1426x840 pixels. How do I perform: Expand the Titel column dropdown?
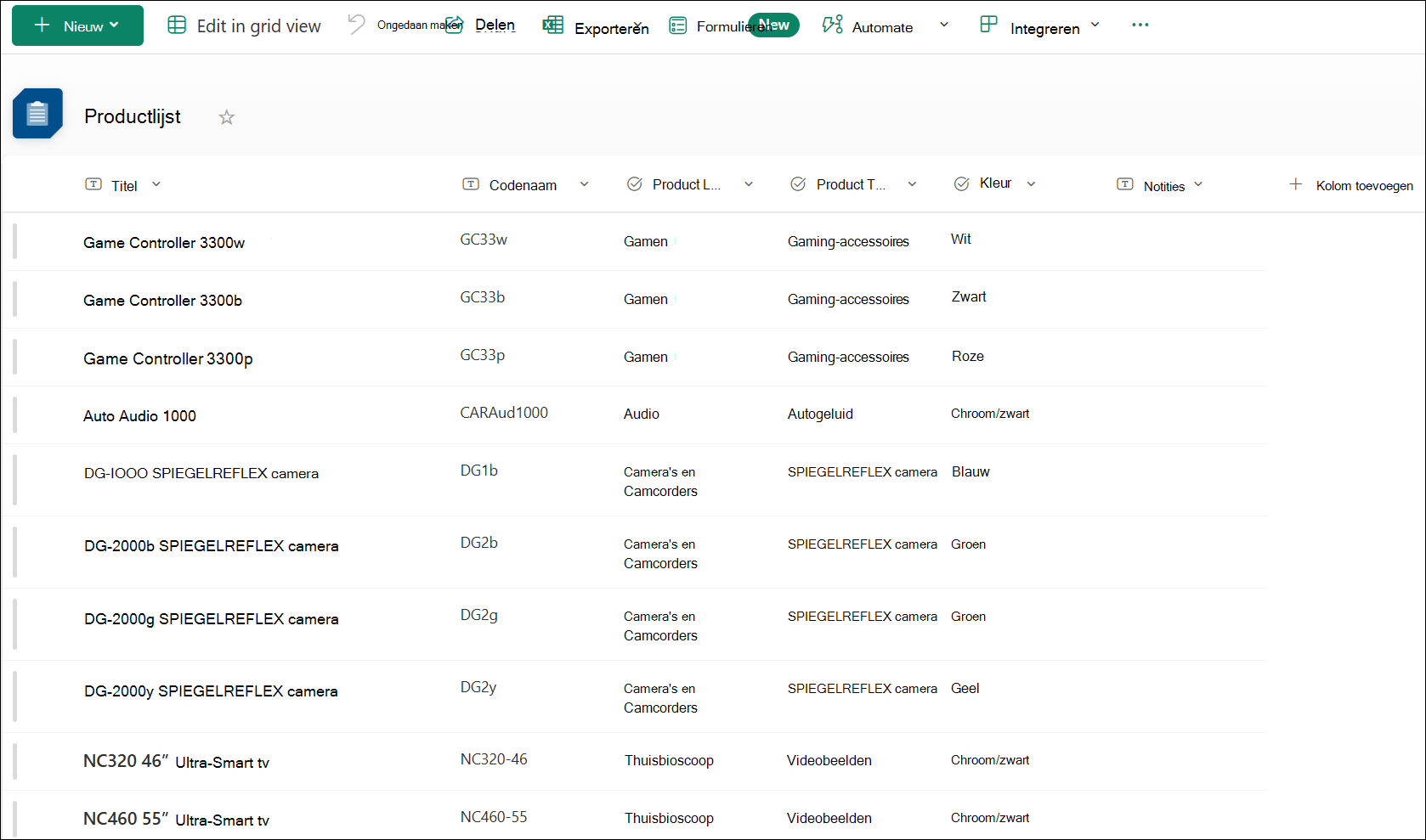(156, 184)
